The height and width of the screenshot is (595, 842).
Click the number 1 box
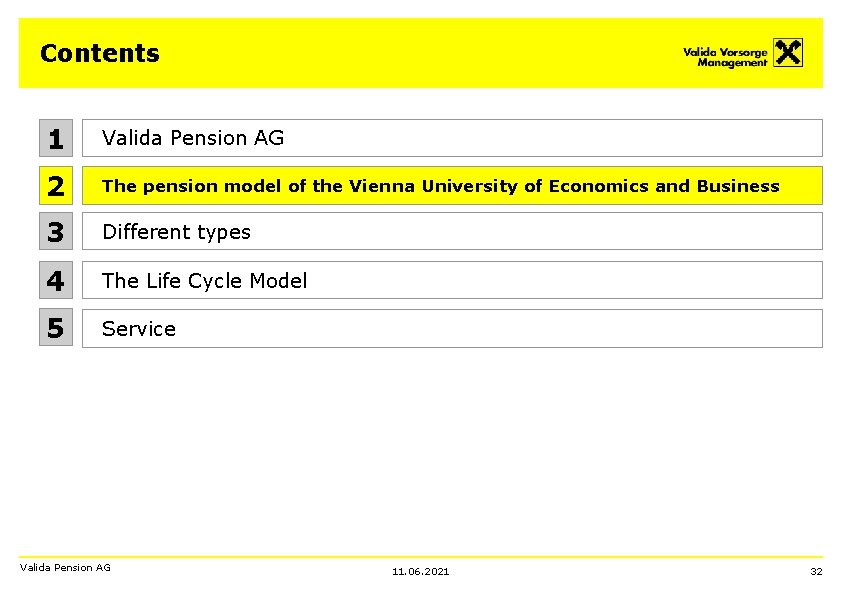(56, 138)
